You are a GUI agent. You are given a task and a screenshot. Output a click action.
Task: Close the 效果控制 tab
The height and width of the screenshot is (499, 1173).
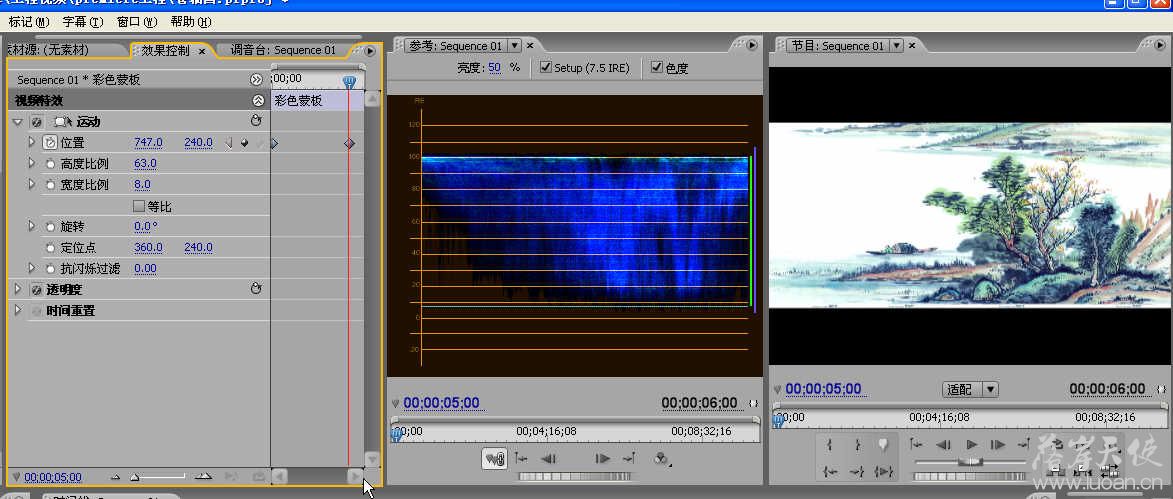(202, 51)
